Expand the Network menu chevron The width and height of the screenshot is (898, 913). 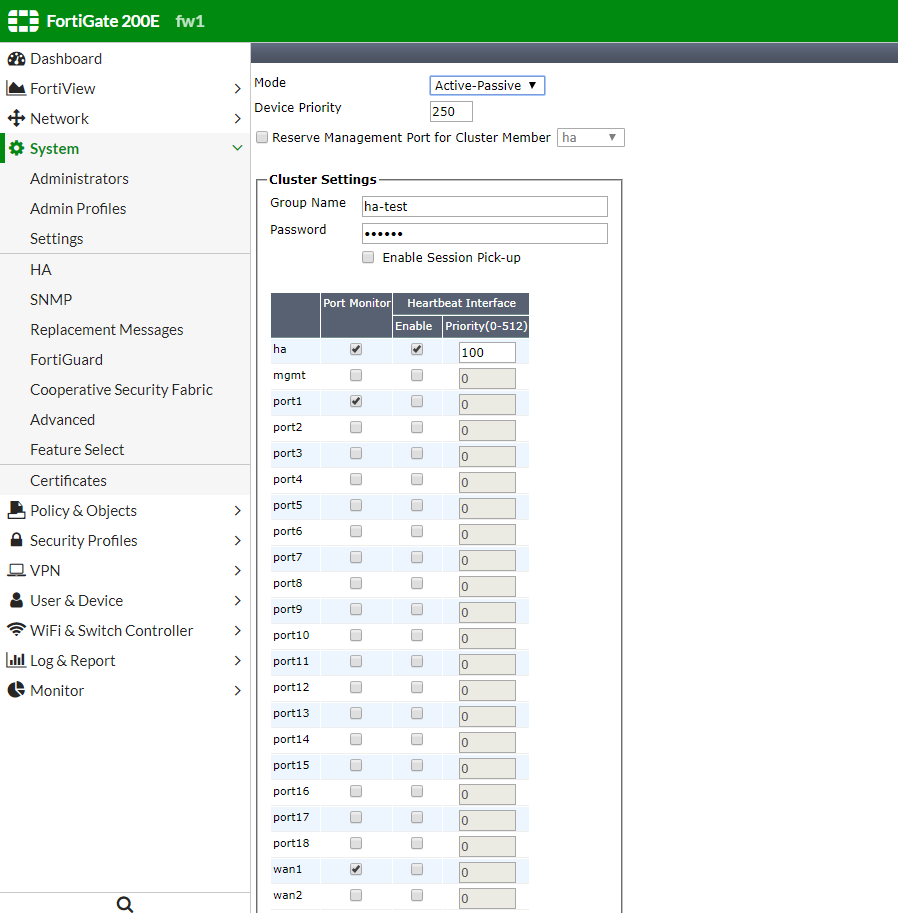(x=238, y=119)
